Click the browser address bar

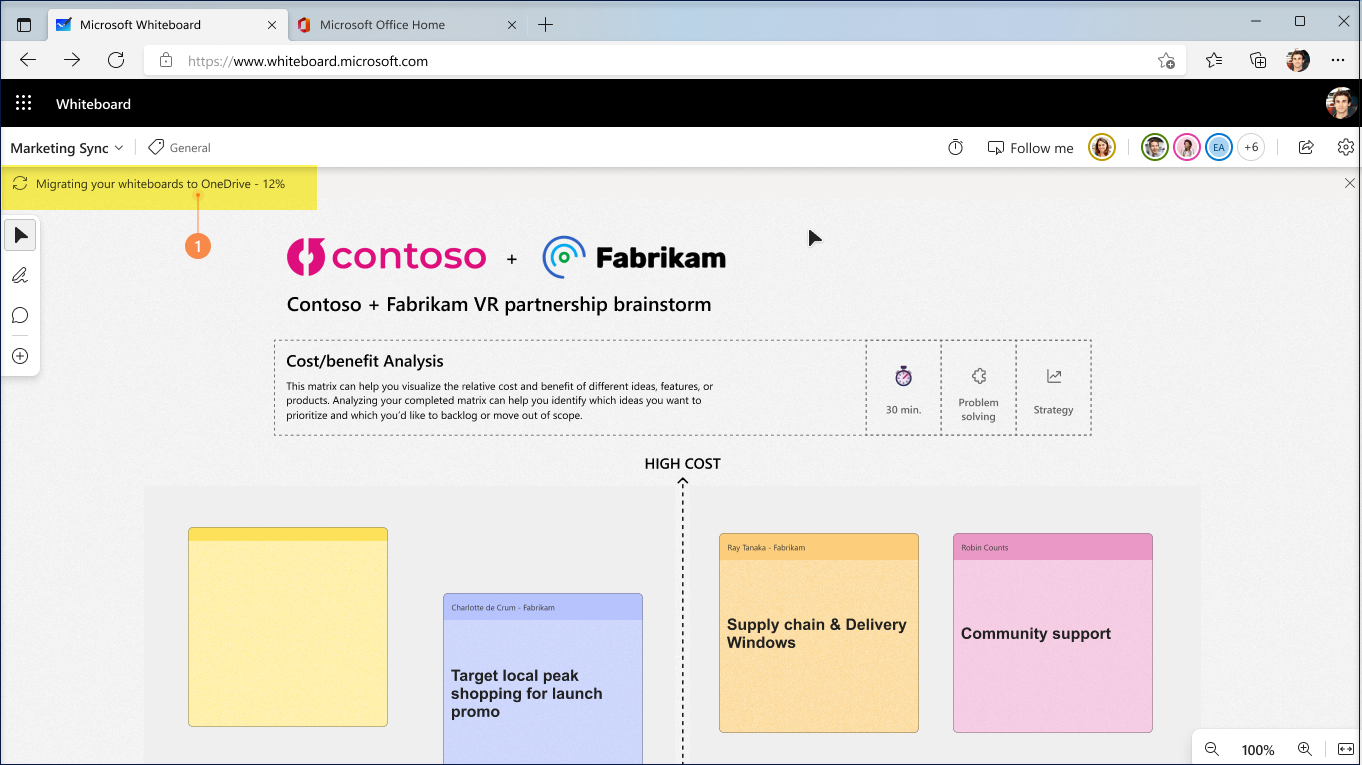(x=660, y=61)
